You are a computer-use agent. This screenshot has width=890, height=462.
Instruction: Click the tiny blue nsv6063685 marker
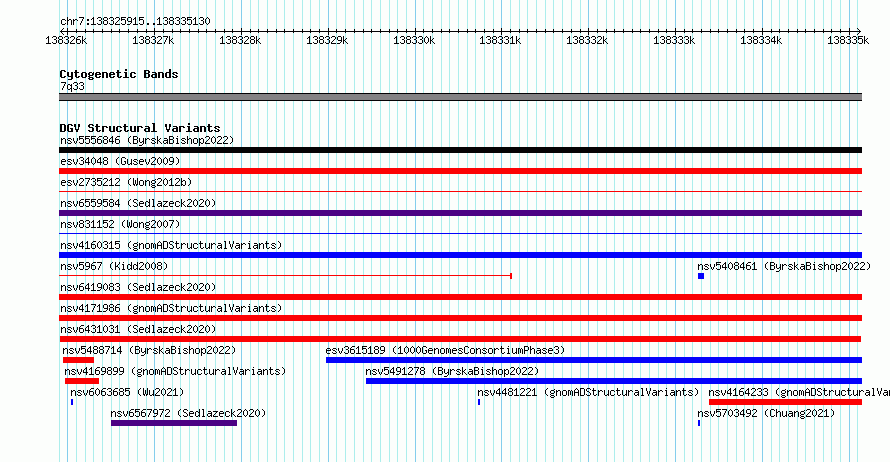(72, 402)
